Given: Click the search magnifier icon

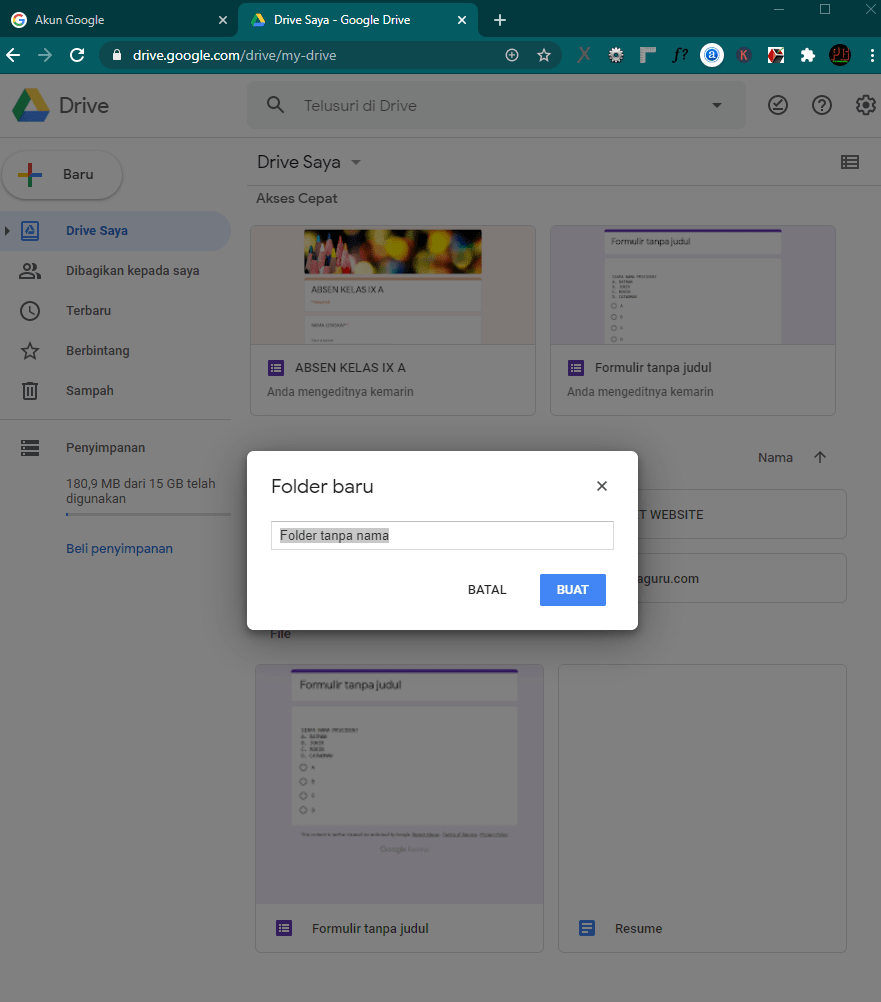Looking at the screenshot, I should tap(275, 105).
